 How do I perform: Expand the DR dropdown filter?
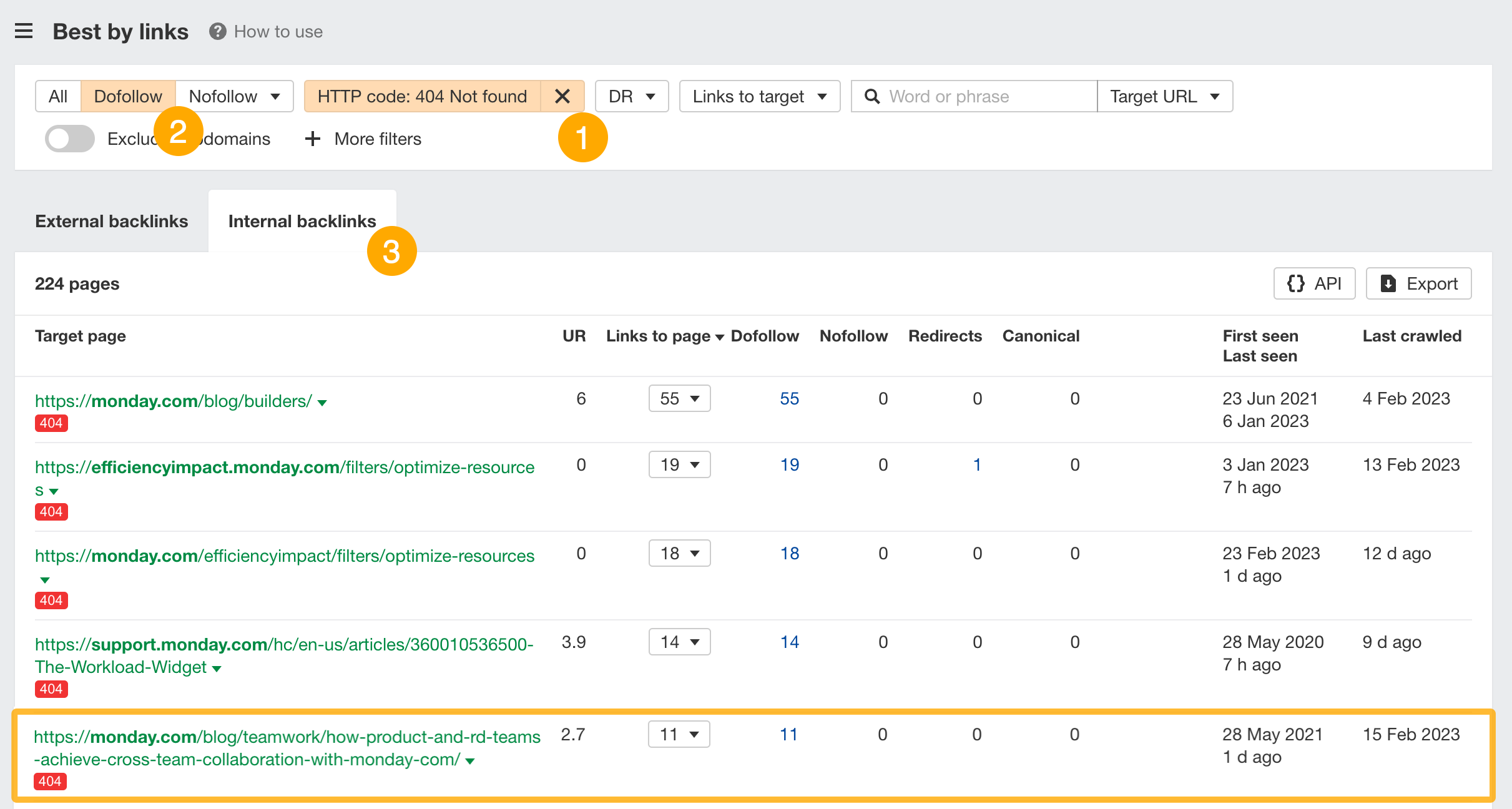click(630, 95)
